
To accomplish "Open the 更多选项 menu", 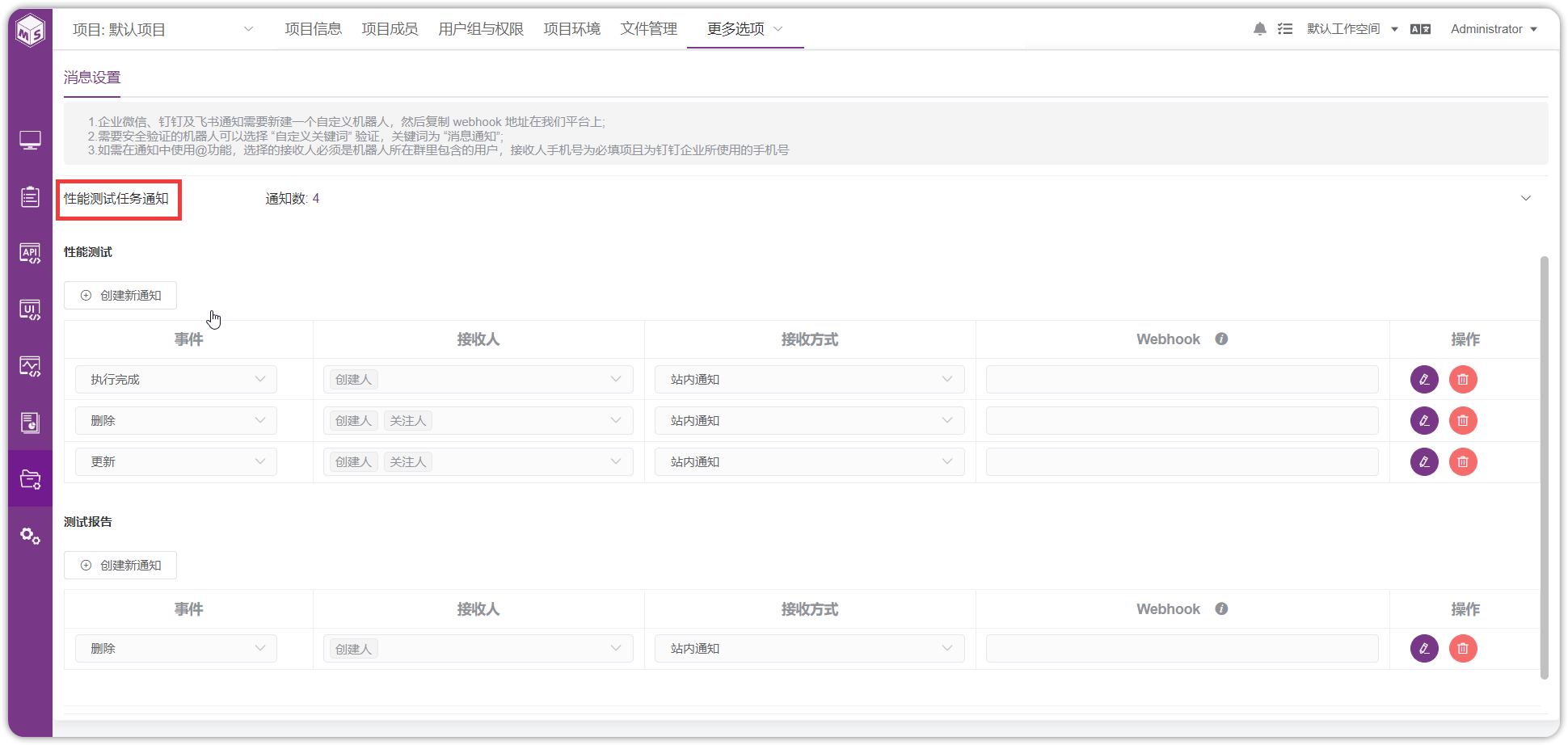I will [x=745, y=29].
